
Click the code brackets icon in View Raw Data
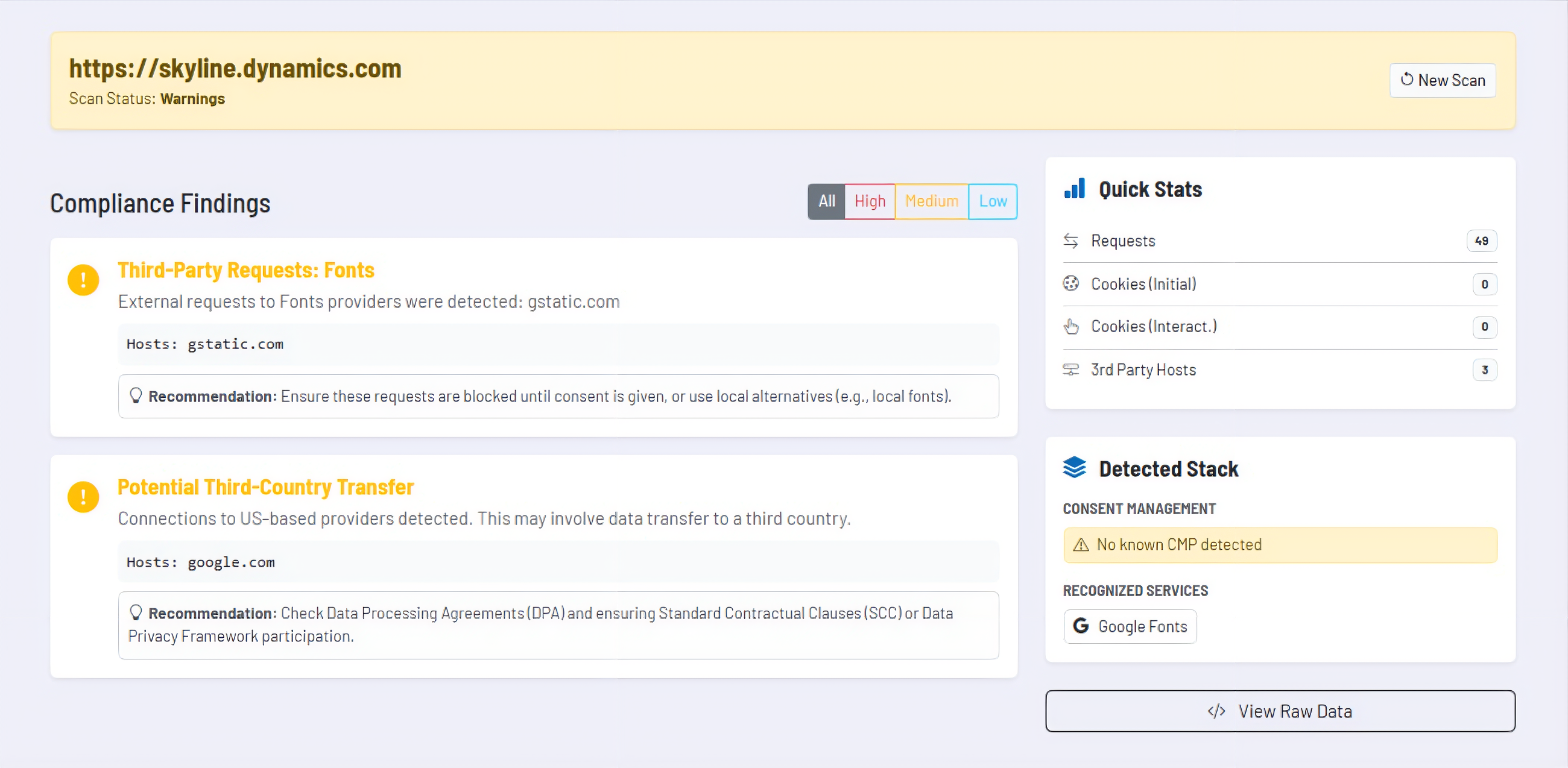point(1216,711)
